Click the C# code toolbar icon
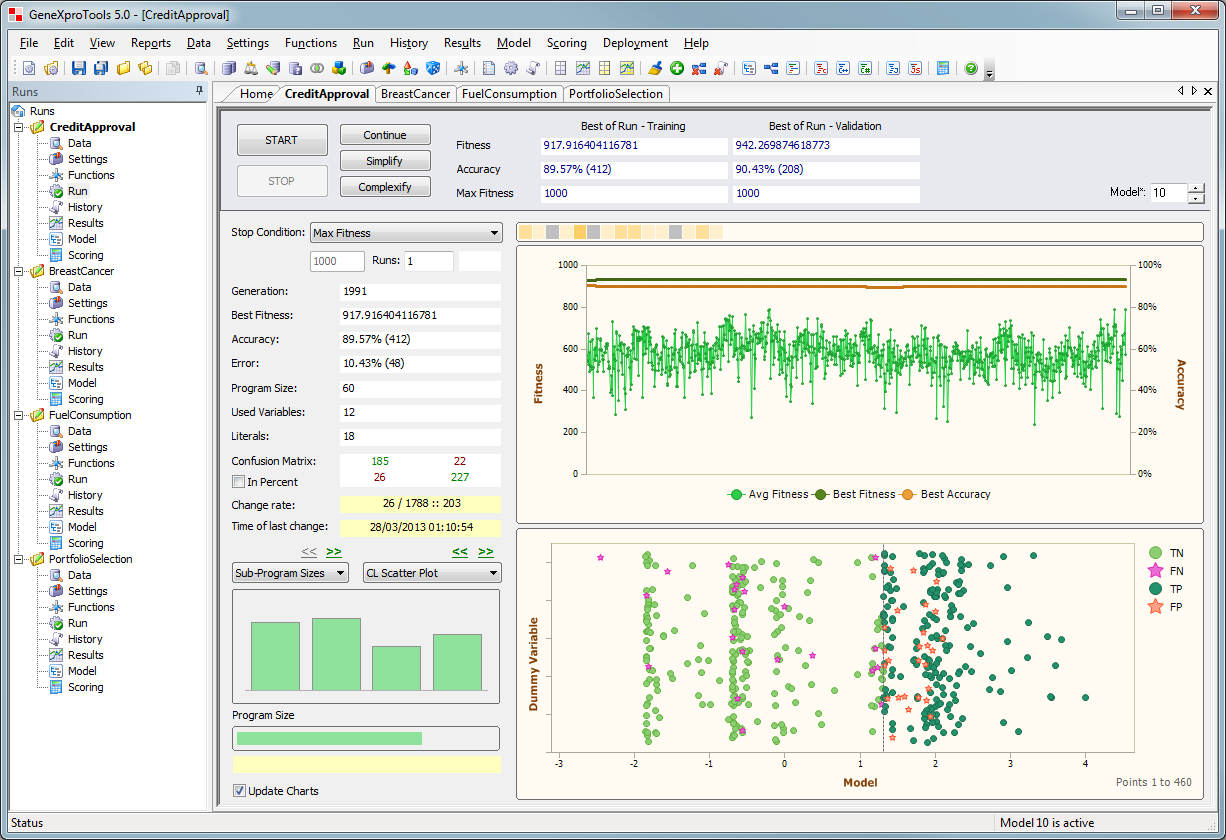This screenshot has height=840, width=1226. click(x=866, y=68)
